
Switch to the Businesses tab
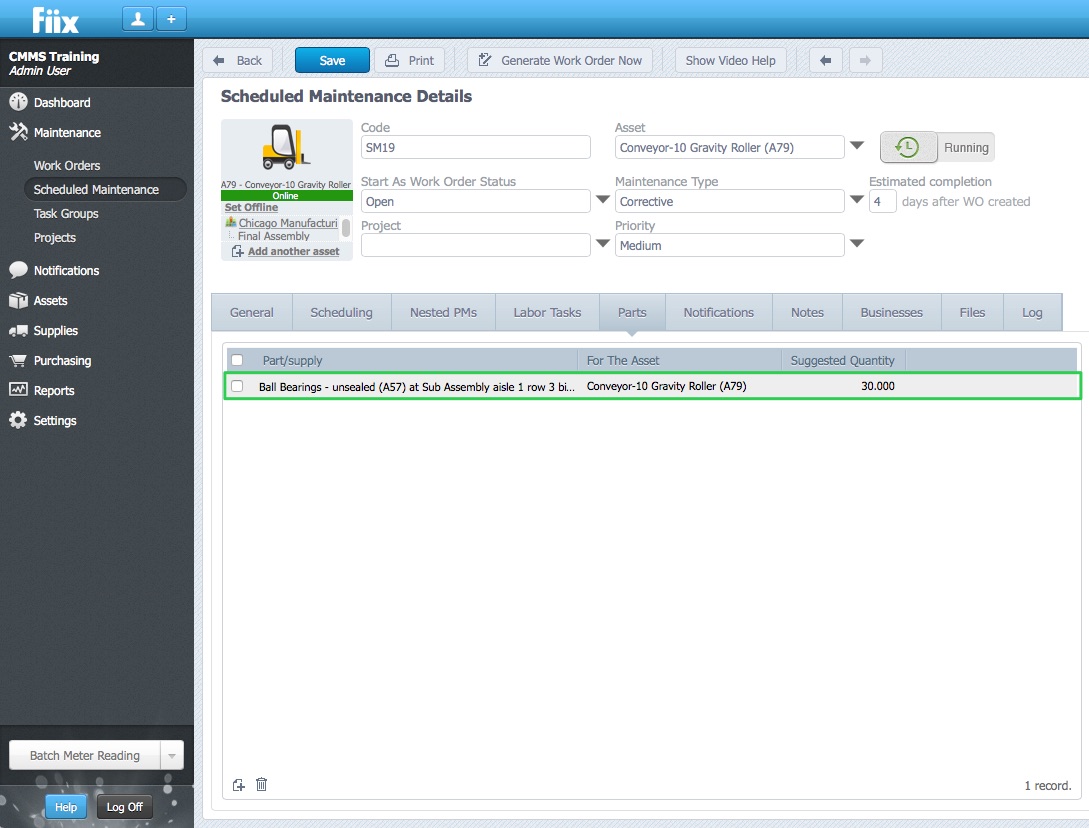[891, 313]
